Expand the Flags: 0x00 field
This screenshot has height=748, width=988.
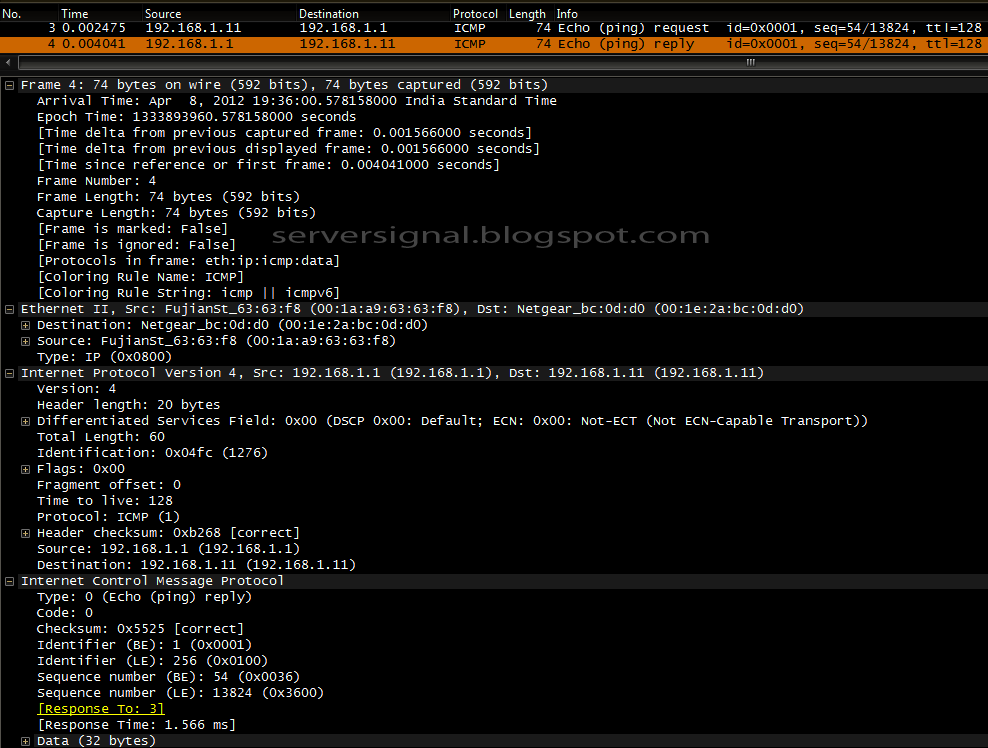point(25,468)
